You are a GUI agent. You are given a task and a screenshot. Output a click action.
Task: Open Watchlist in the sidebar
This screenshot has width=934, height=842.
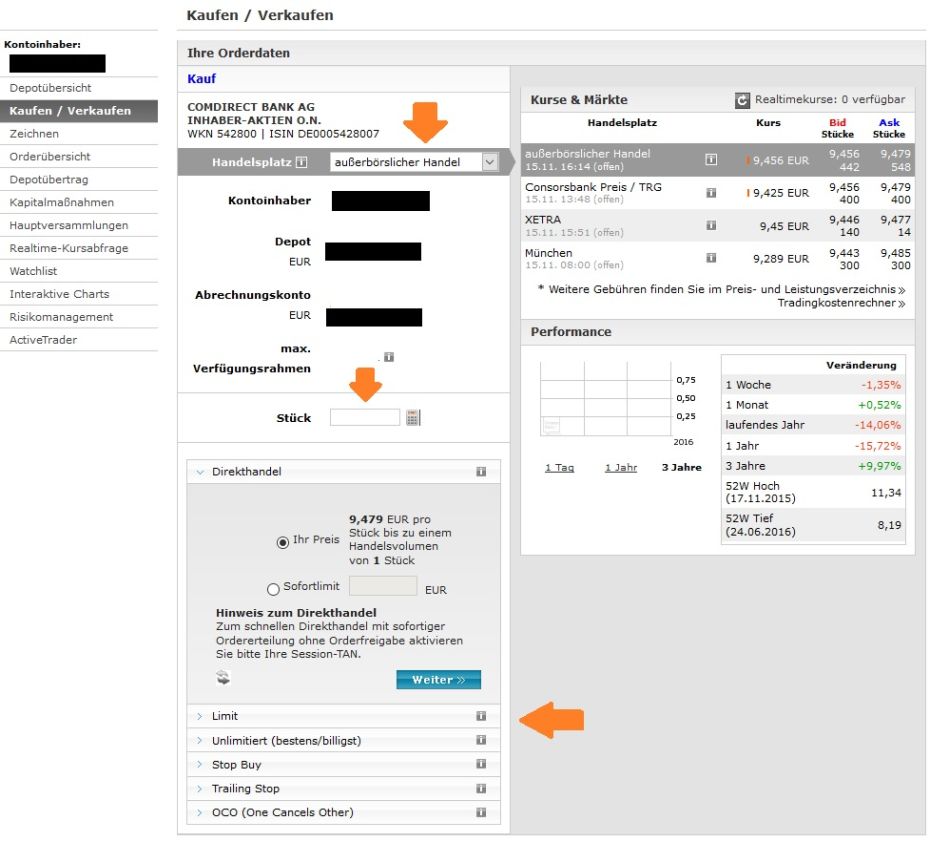[79, 271]
